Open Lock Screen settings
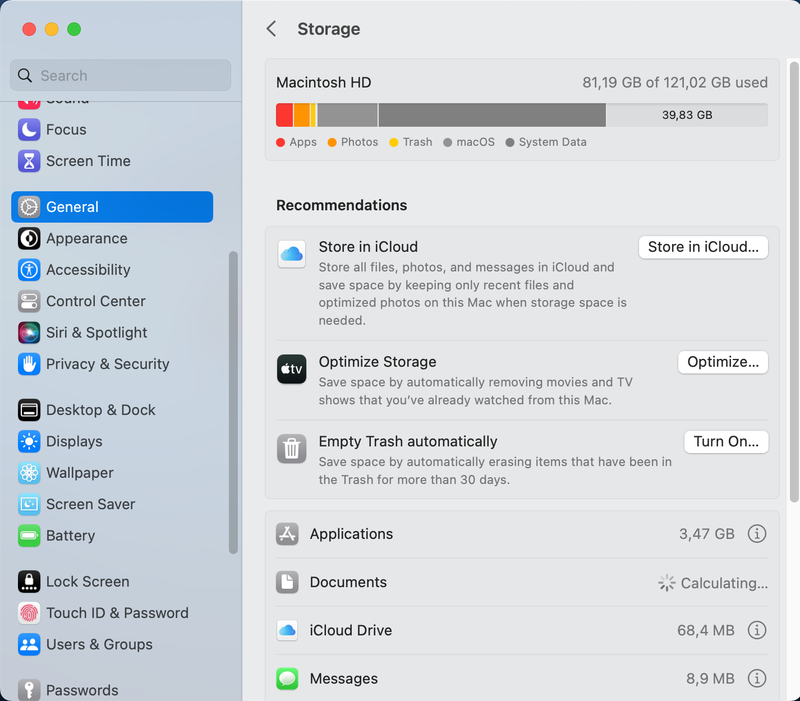 112,582
